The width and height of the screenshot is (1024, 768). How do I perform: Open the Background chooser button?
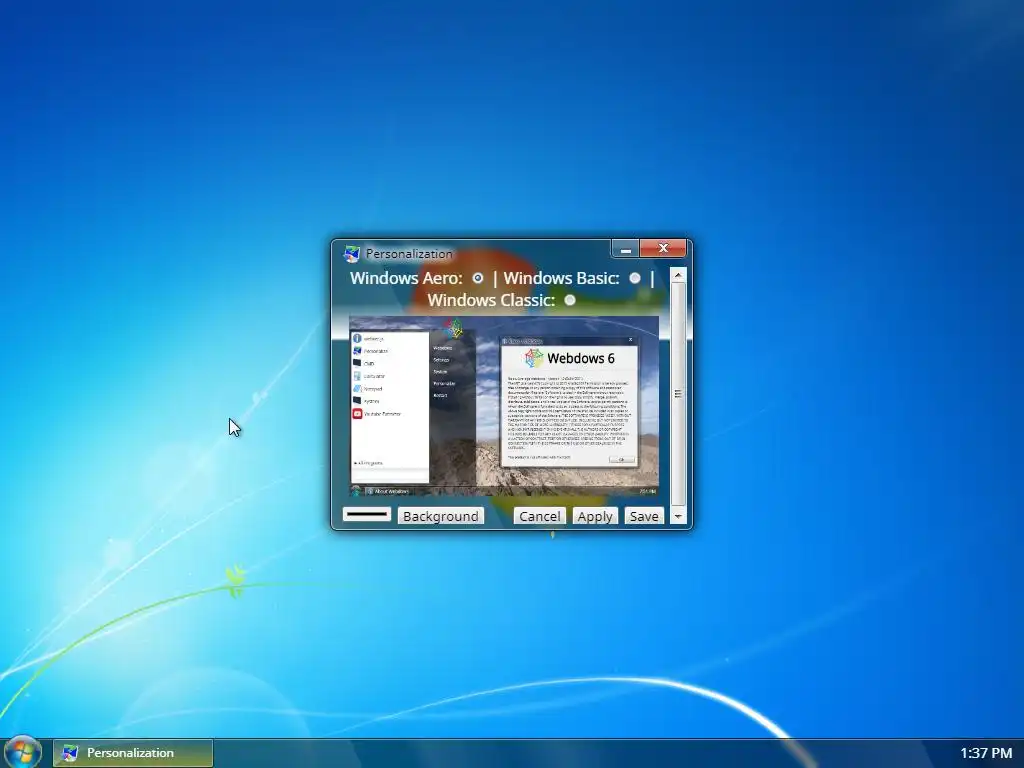(441, 516)
